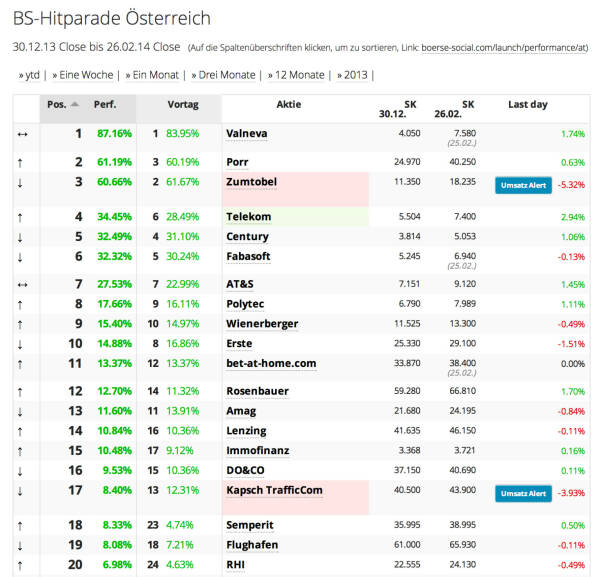Viewport: 600px width, 577px height.
Task: Sort by the Perf. column header
Action: [x=105, y=104]
